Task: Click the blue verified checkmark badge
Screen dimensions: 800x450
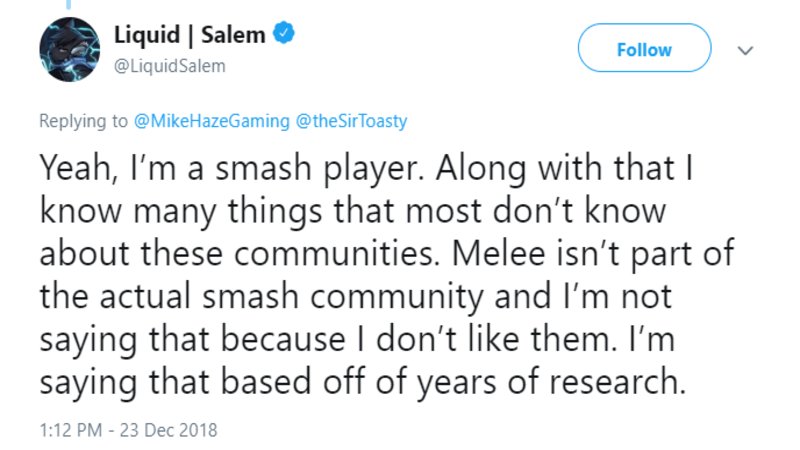Action: [x=284, y=33]
